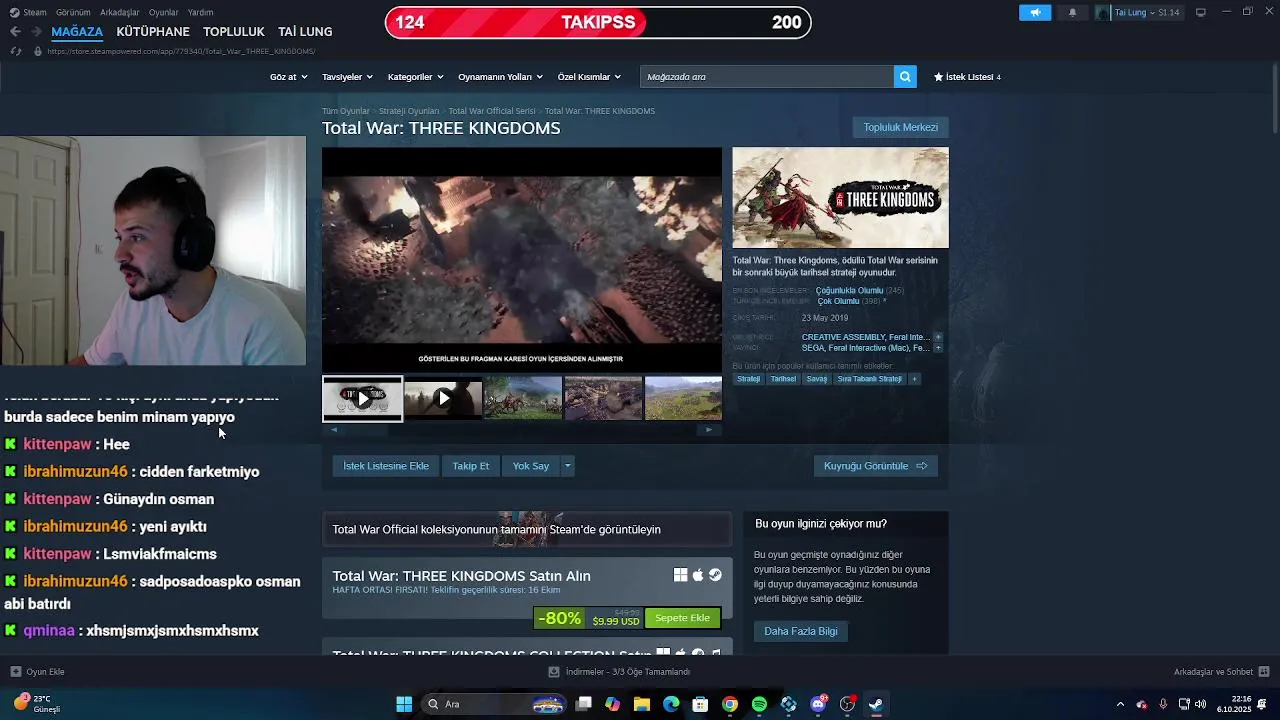Click the Savaş tag

coord(817,379)
